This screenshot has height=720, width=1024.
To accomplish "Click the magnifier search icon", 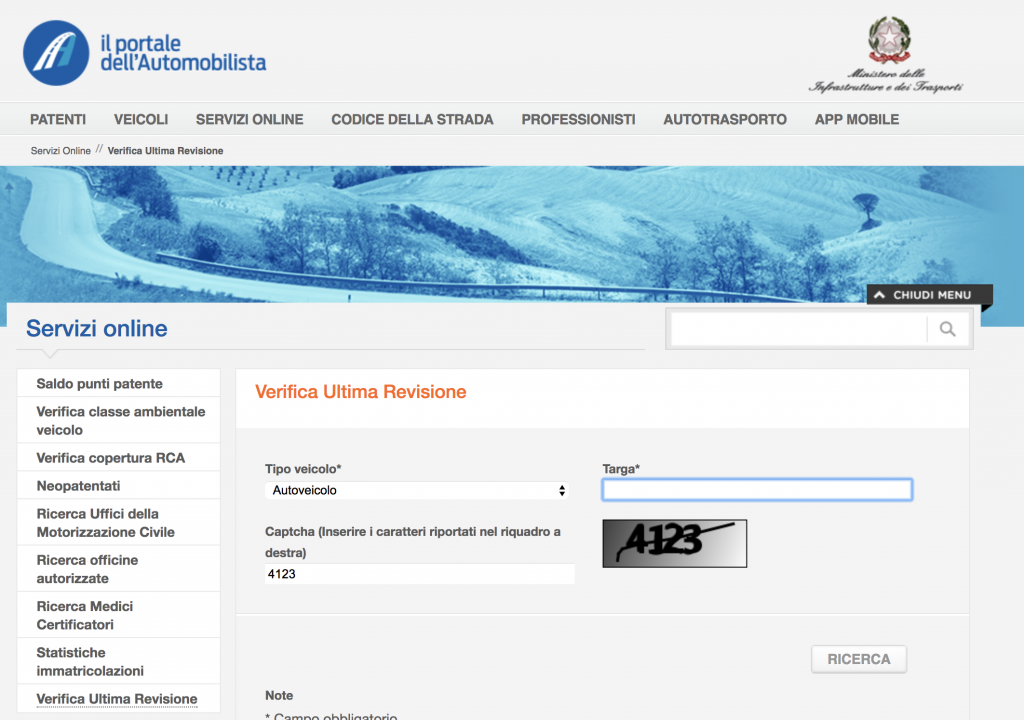I will coord(948,329).
